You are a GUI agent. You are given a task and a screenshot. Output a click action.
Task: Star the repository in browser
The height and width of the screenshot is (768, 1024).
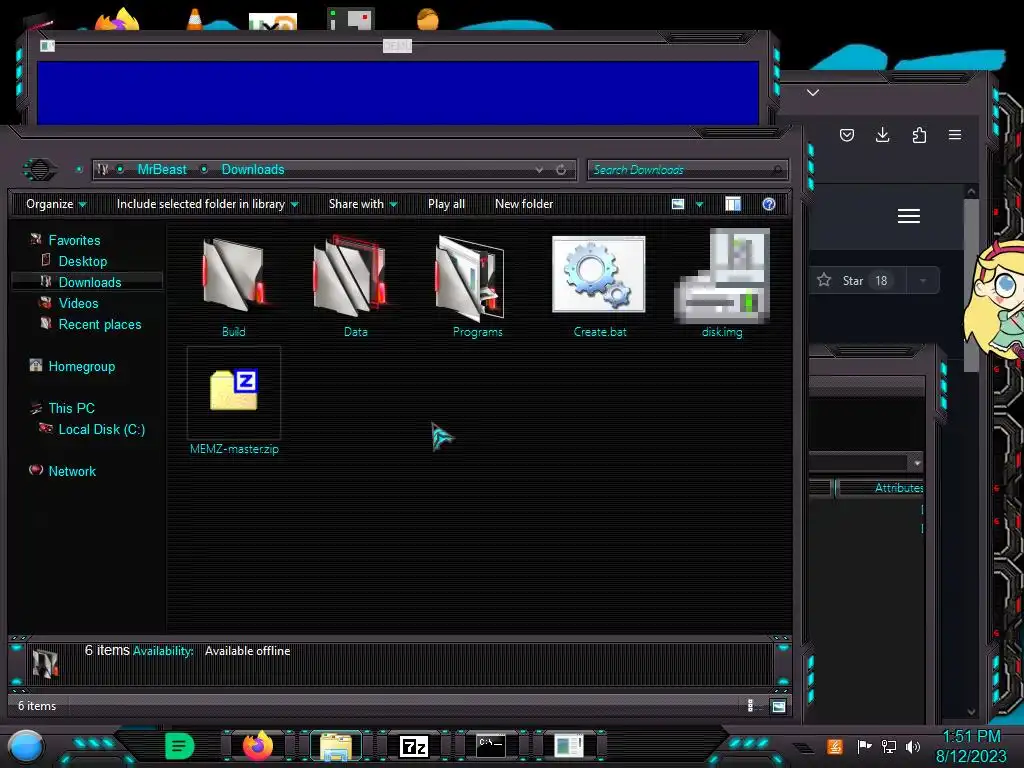857,281
